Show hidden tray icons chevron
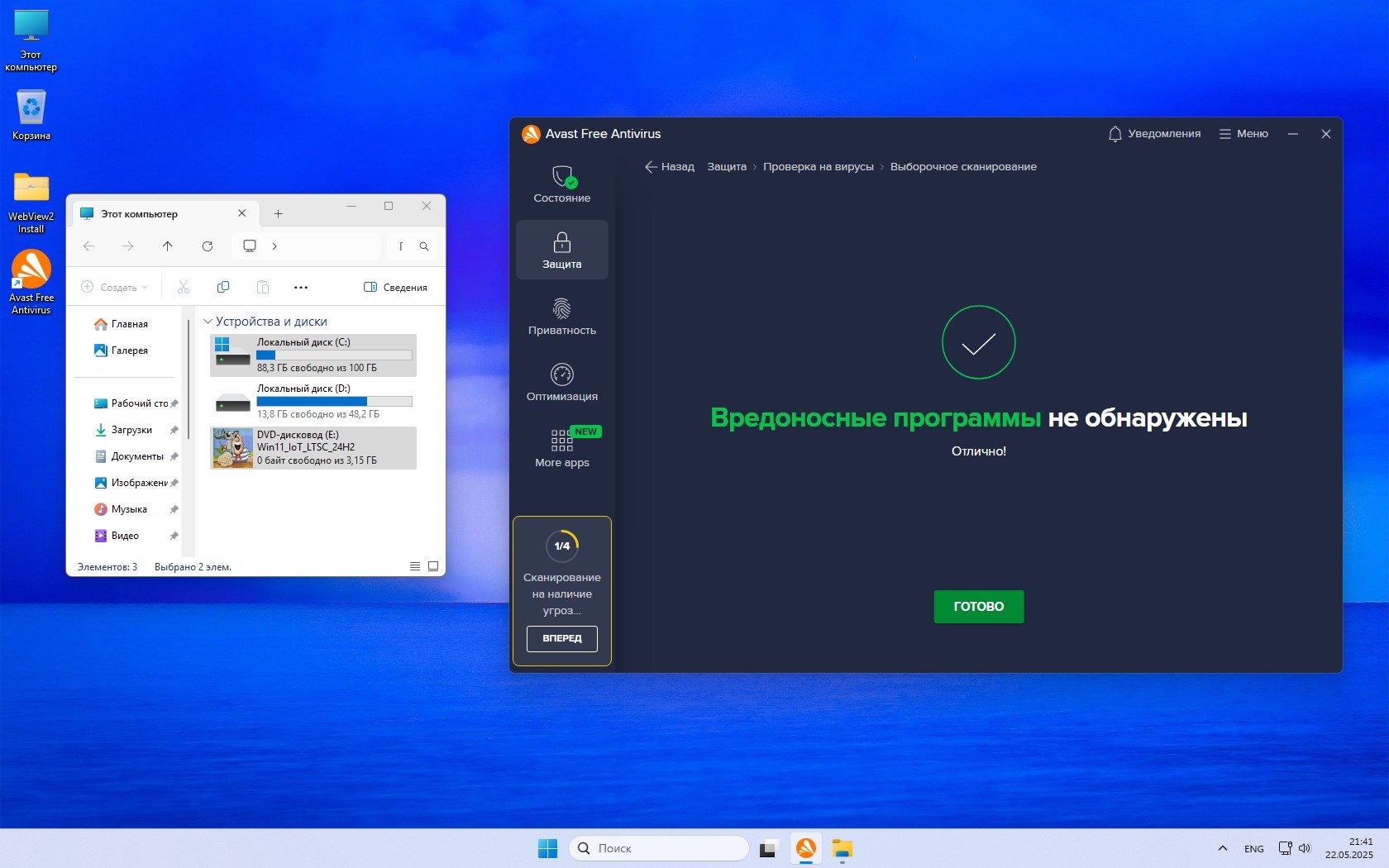The image size is (1389, 868). 1223,848
